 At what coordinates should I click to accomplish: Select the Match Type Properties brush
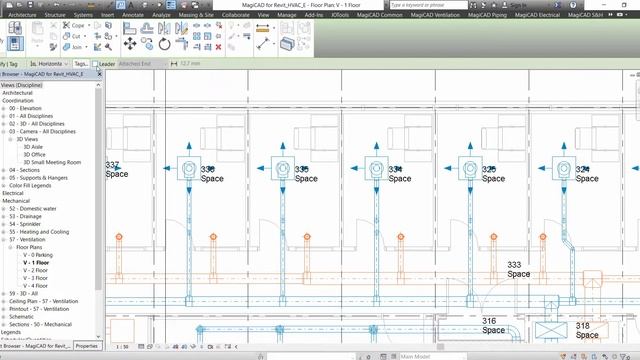pos(53,47)
